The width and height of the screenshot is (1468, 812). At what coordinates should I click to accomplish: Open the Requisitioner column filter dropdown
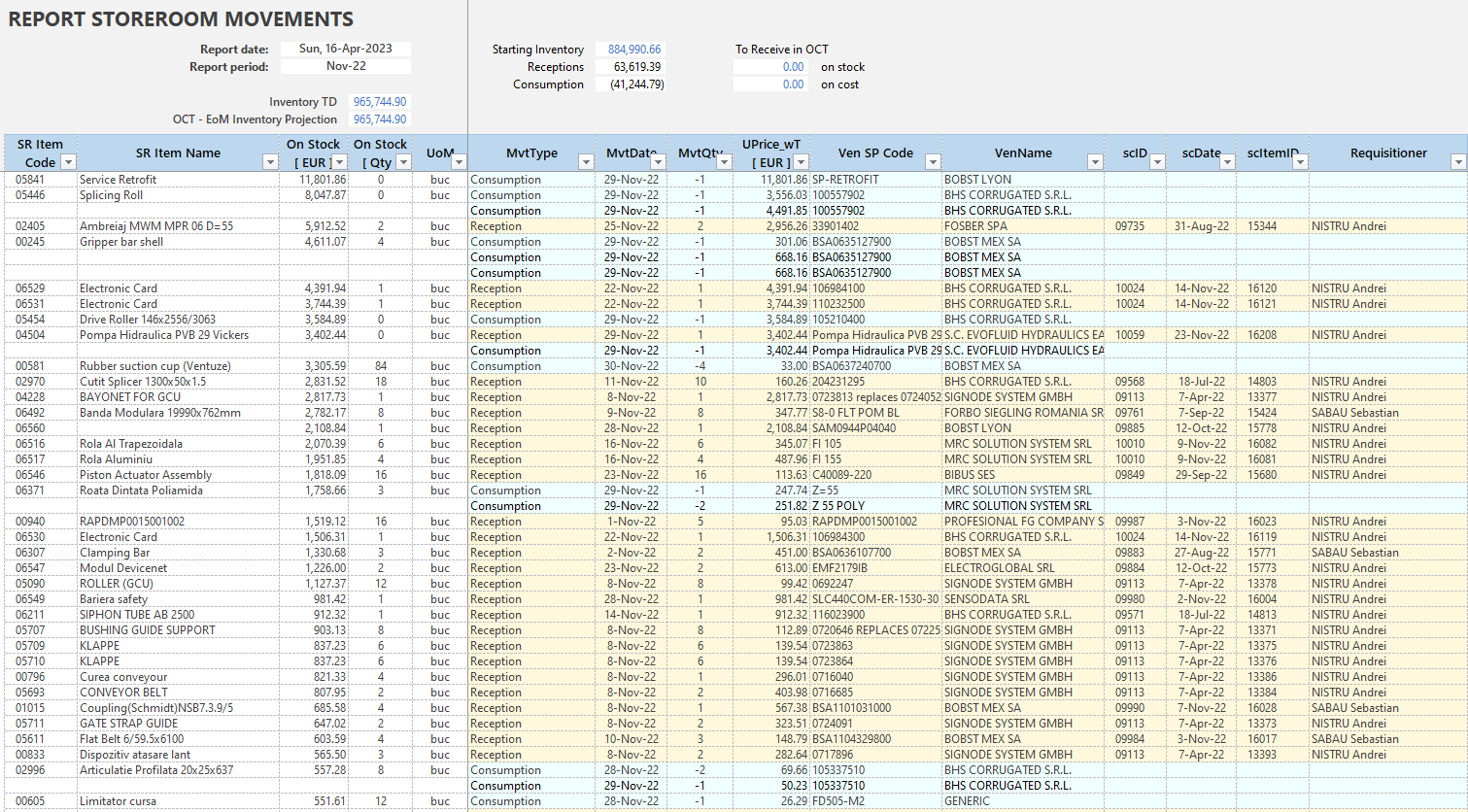(1457, 162)
